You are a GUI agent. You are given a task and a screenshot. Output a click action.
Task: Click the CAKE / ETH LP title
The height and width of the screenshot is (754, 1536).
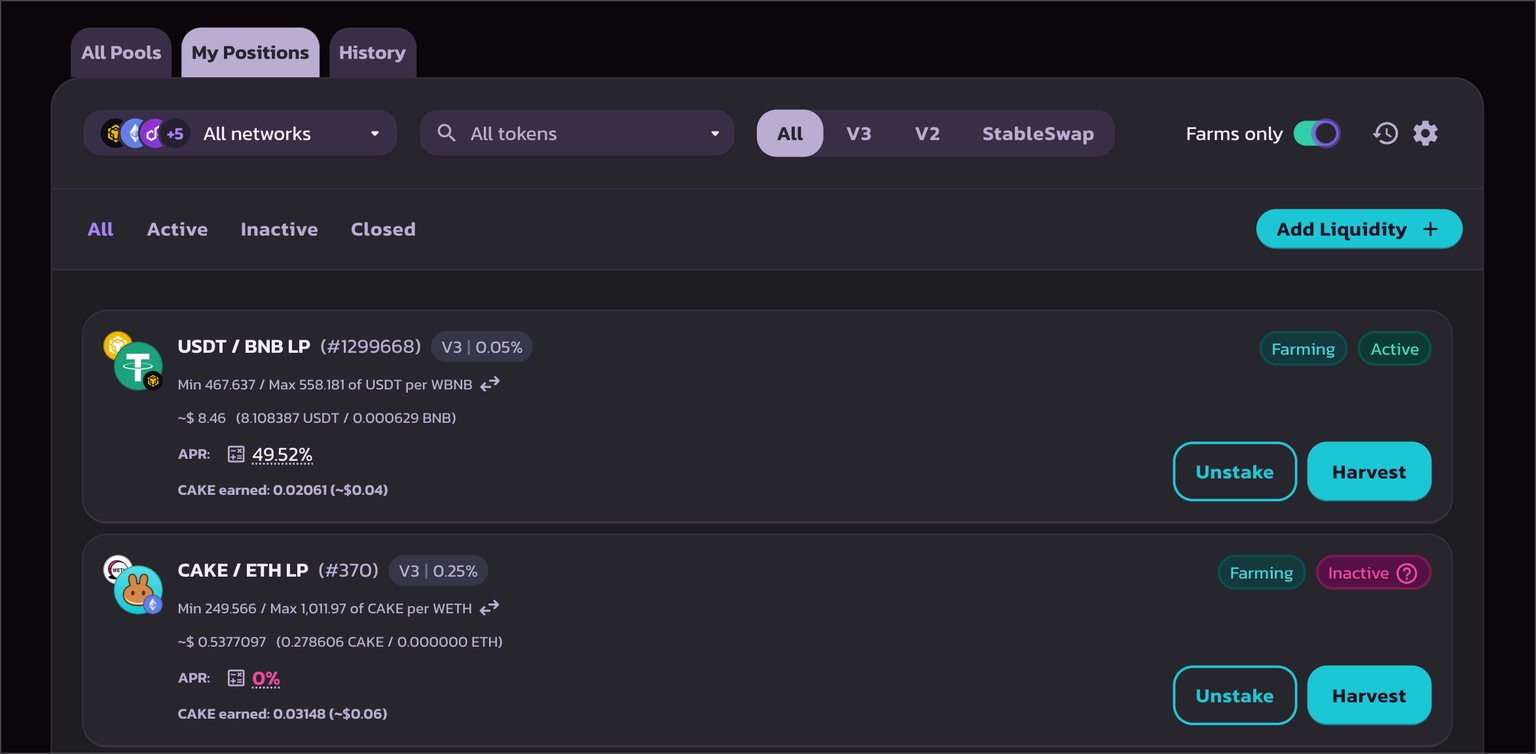point(243,571)
